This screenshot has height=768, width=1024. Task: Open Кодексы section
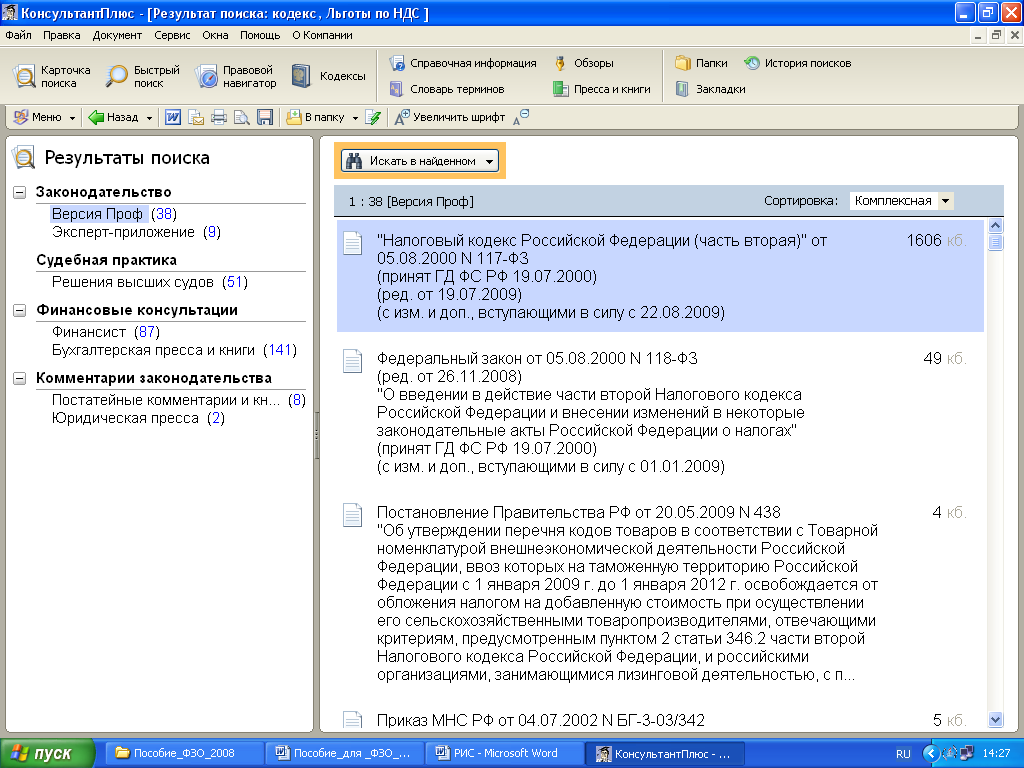tap(328, 76)
